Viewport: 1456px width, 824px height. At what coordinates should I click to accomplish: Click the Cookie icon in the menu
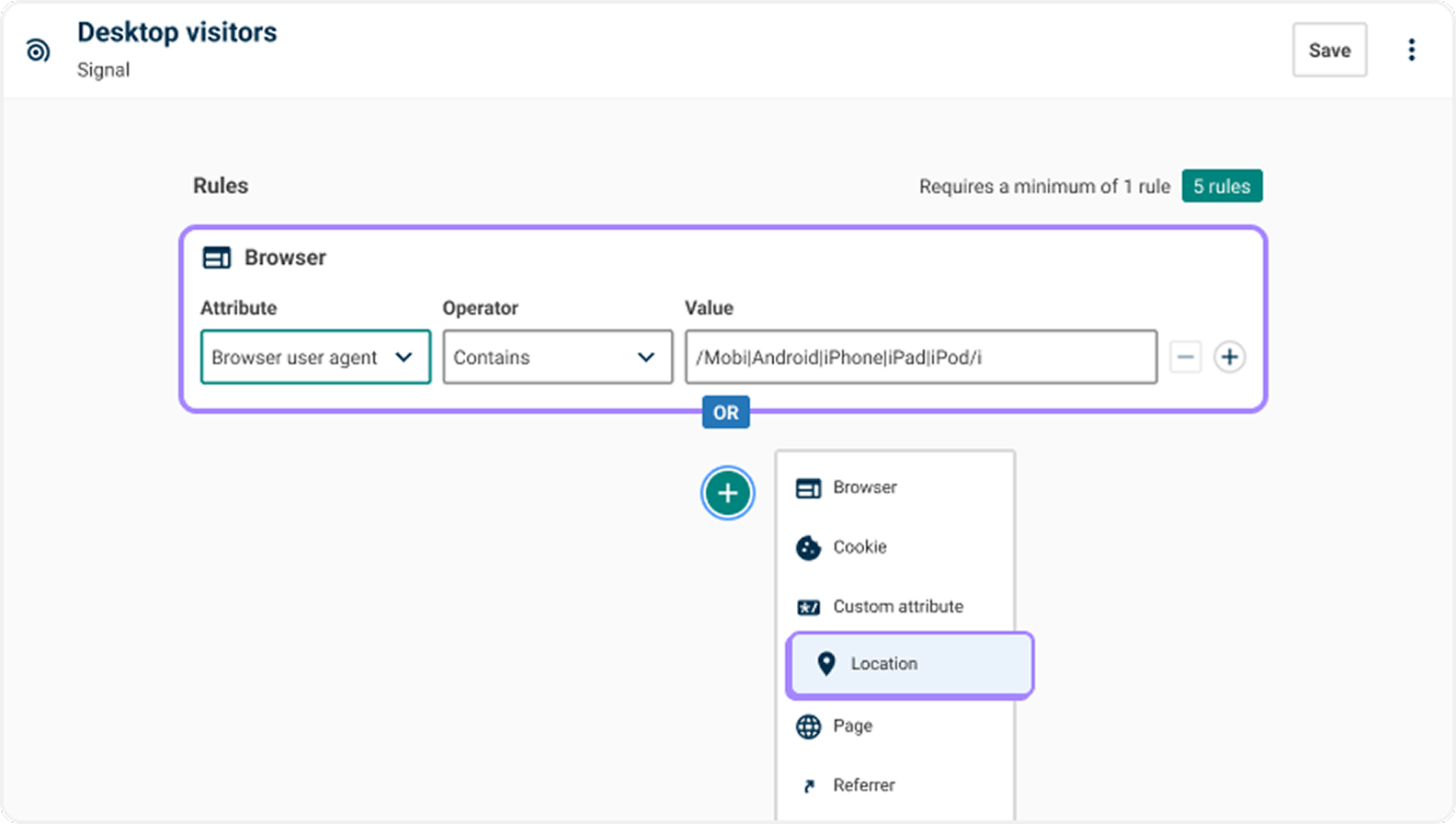coord(808,547)
